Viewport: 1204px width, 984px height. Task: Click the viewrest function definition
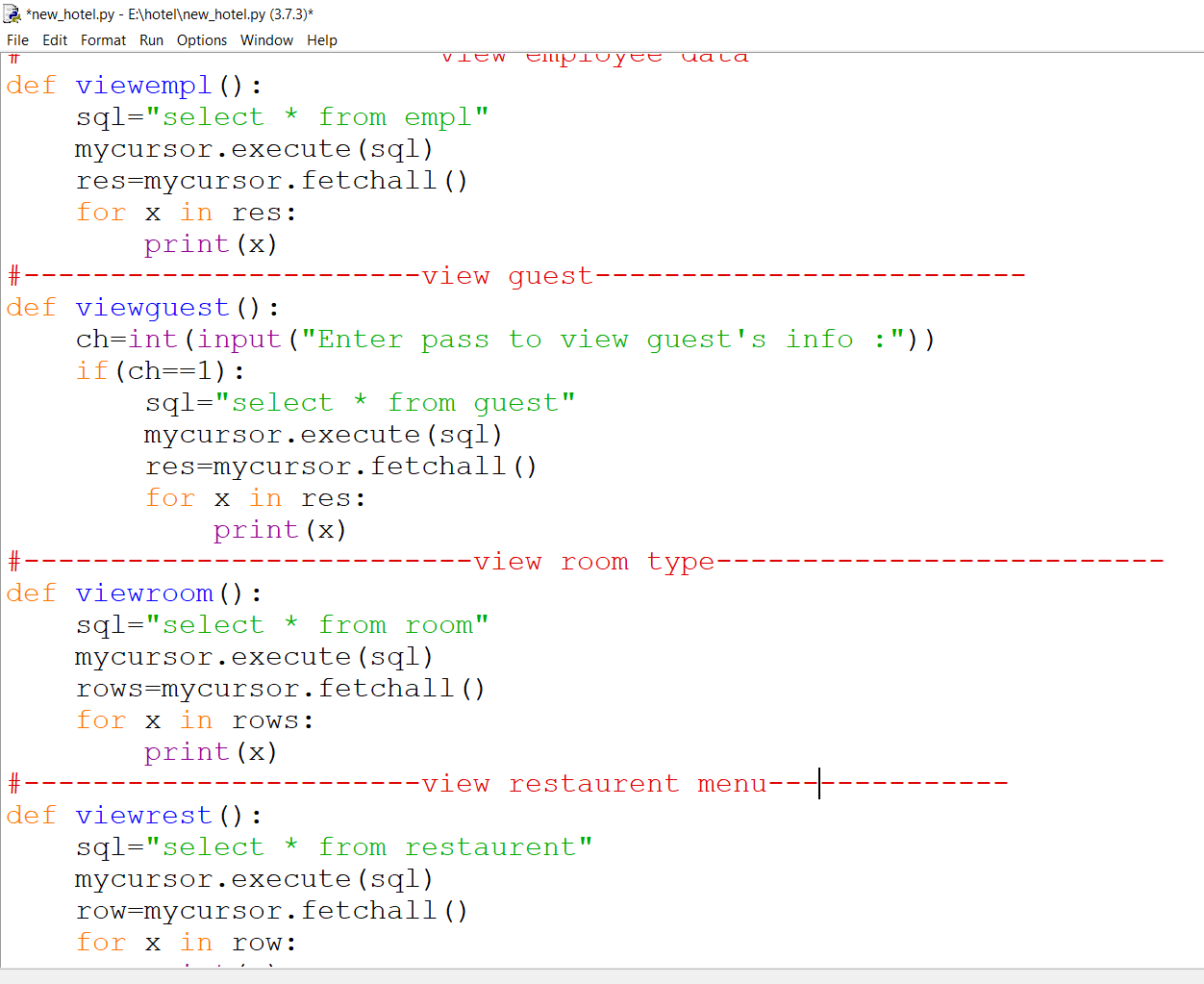143,815
